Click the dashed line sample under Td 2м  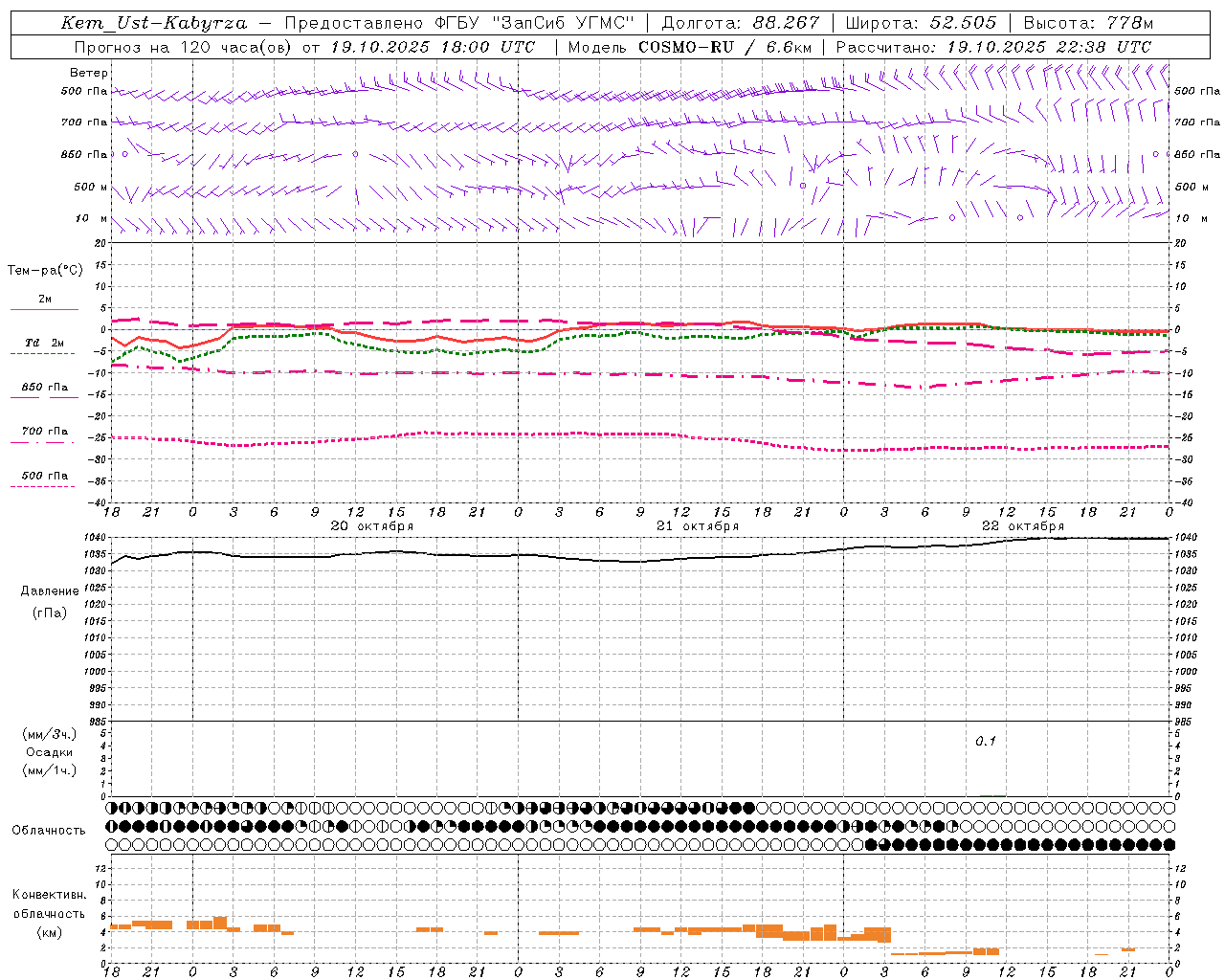(x=42, y=354)
